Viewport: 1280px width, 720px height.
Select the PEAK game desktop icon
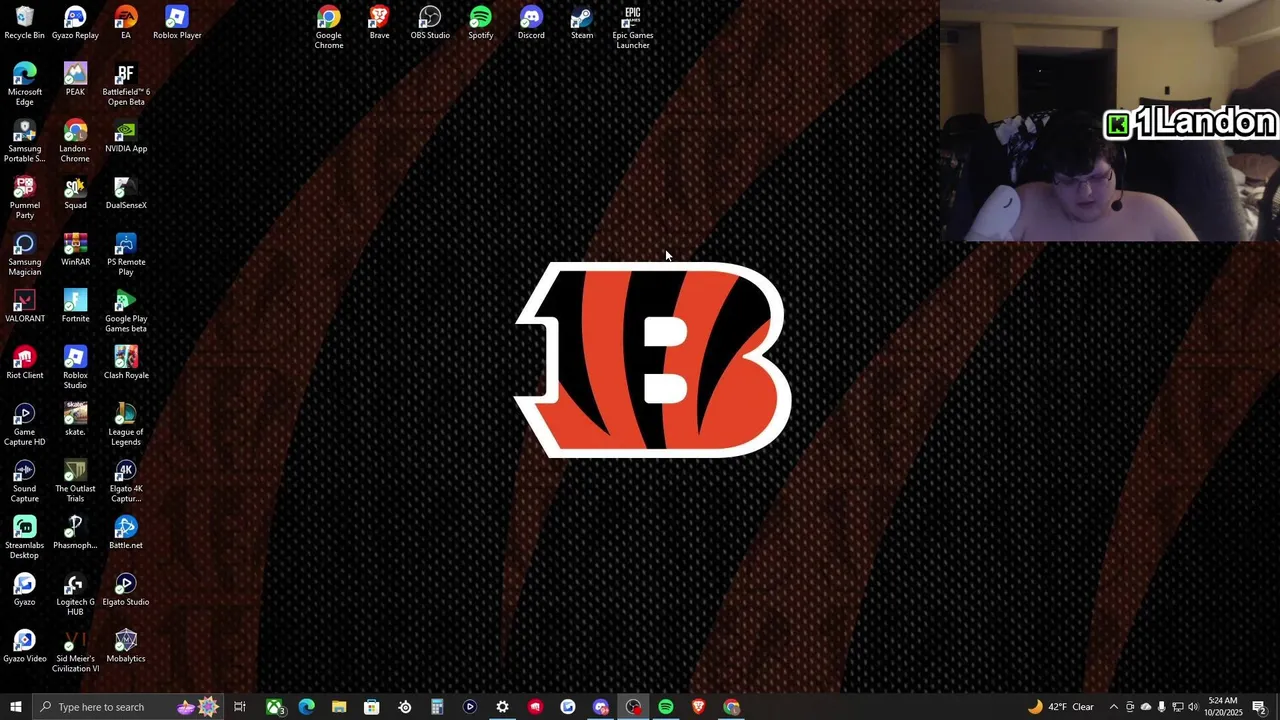(75, 80)
